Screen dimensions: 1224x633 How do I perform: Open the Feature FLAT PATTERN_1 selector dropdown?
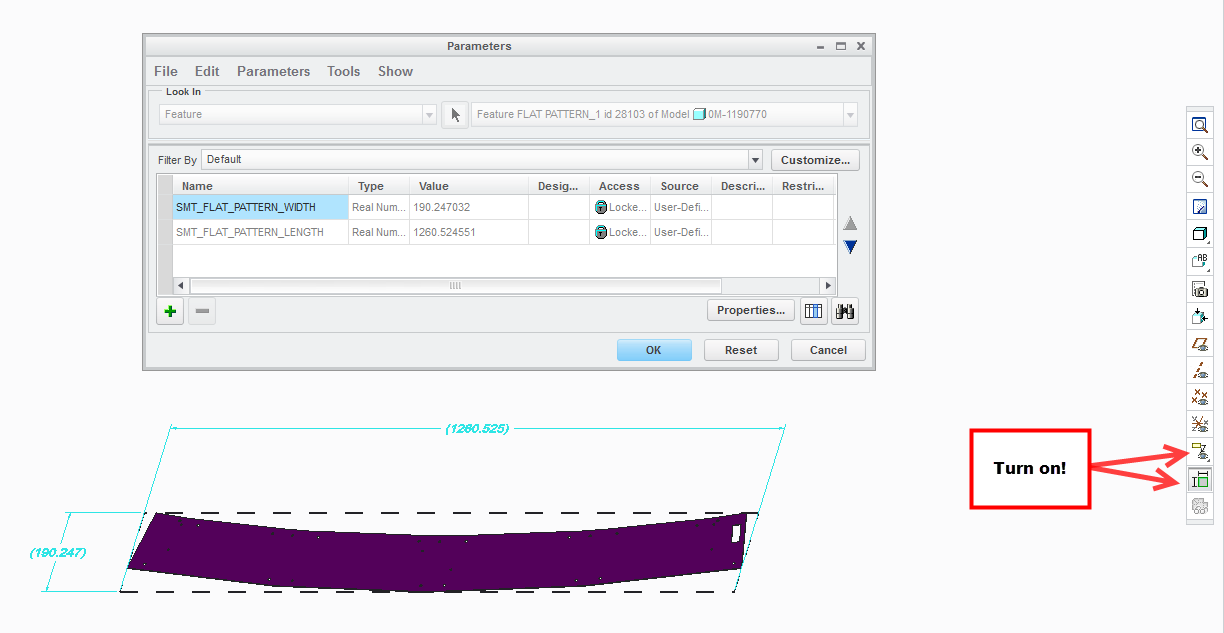(x=850, y=115)
